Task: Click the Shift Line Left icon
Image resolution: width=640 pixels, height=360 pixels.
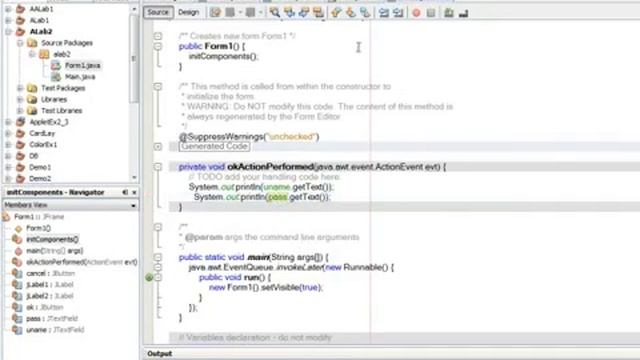Action: click(384, 13)
